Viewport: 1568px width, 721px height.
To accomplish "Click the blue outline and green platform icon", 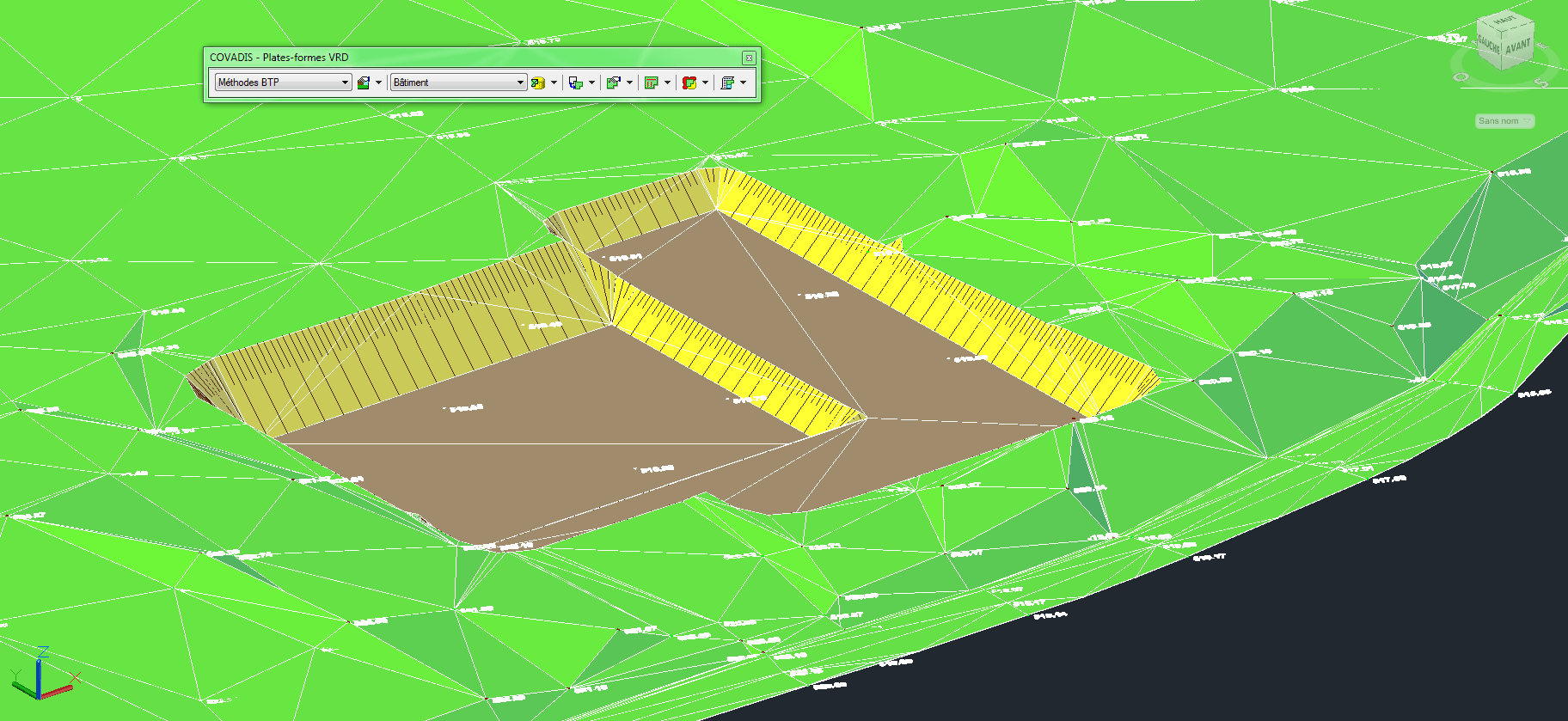I will pyautogui.click(x=576, y=82).
